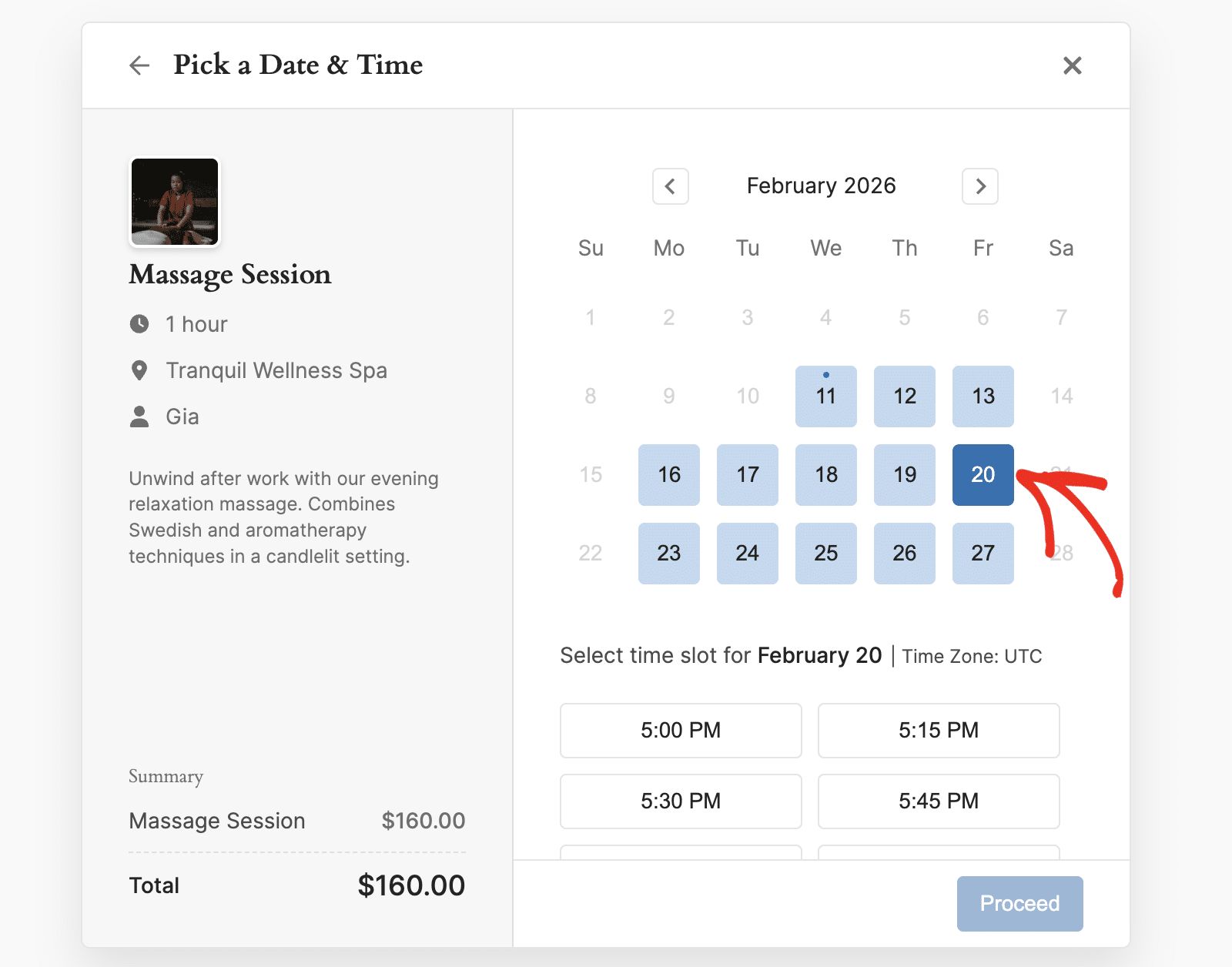The width and height of the screenshot is (1232, 967).
Task: Click the person icon next to Gia
Action: pos(139,417)
